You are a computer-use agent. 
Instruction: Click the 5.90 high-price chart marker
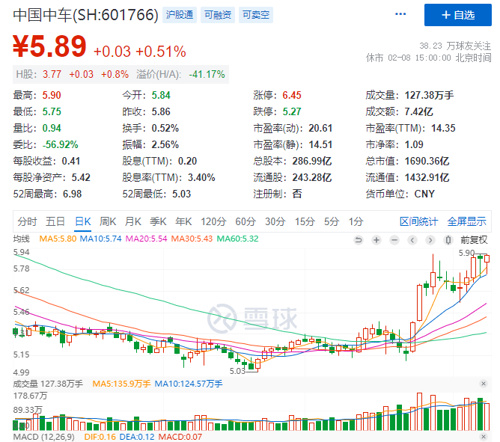[466, 253]
